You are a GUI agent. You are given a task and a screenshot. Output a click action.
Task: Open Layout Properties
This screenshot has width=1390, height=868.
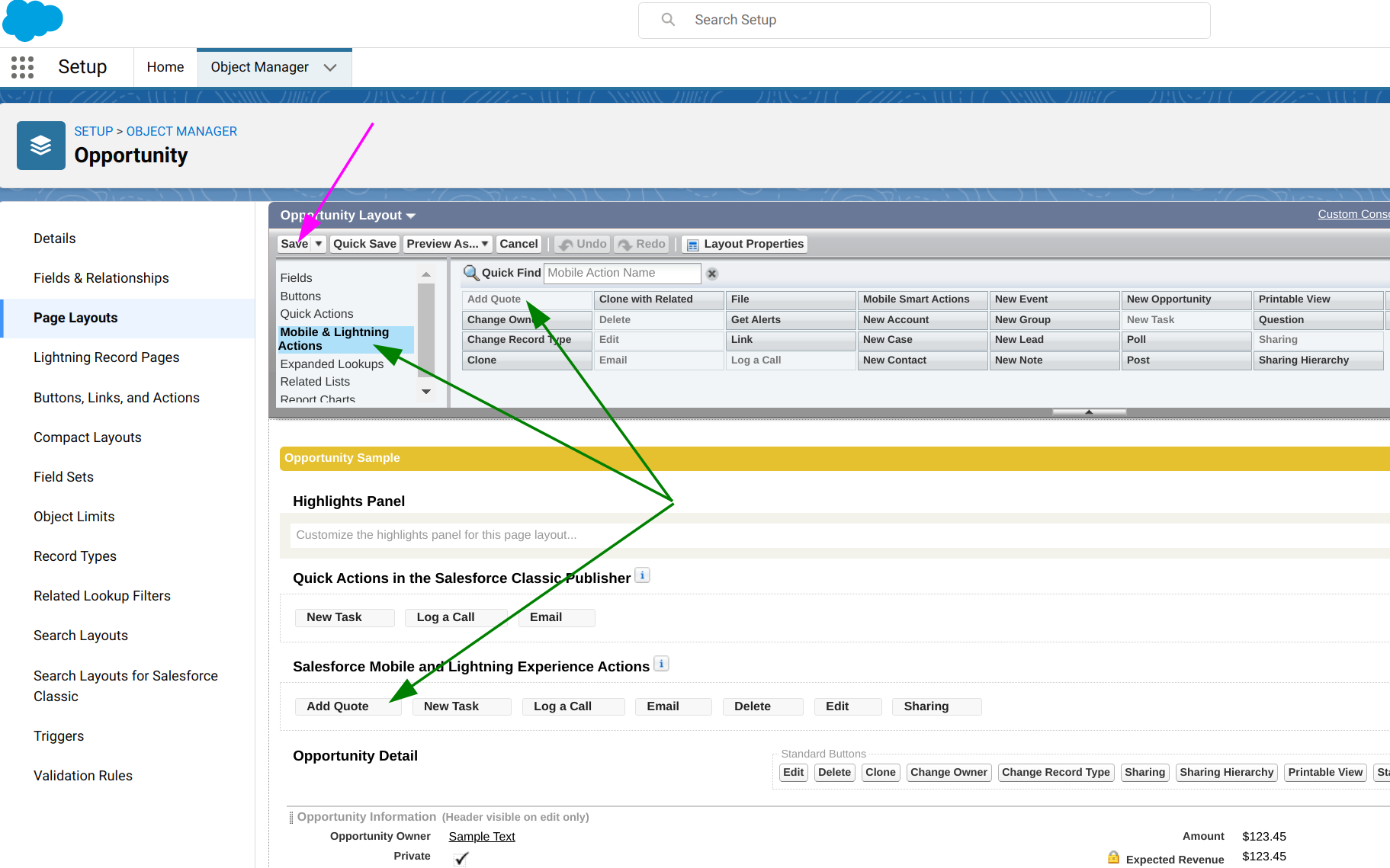point(745,244)
